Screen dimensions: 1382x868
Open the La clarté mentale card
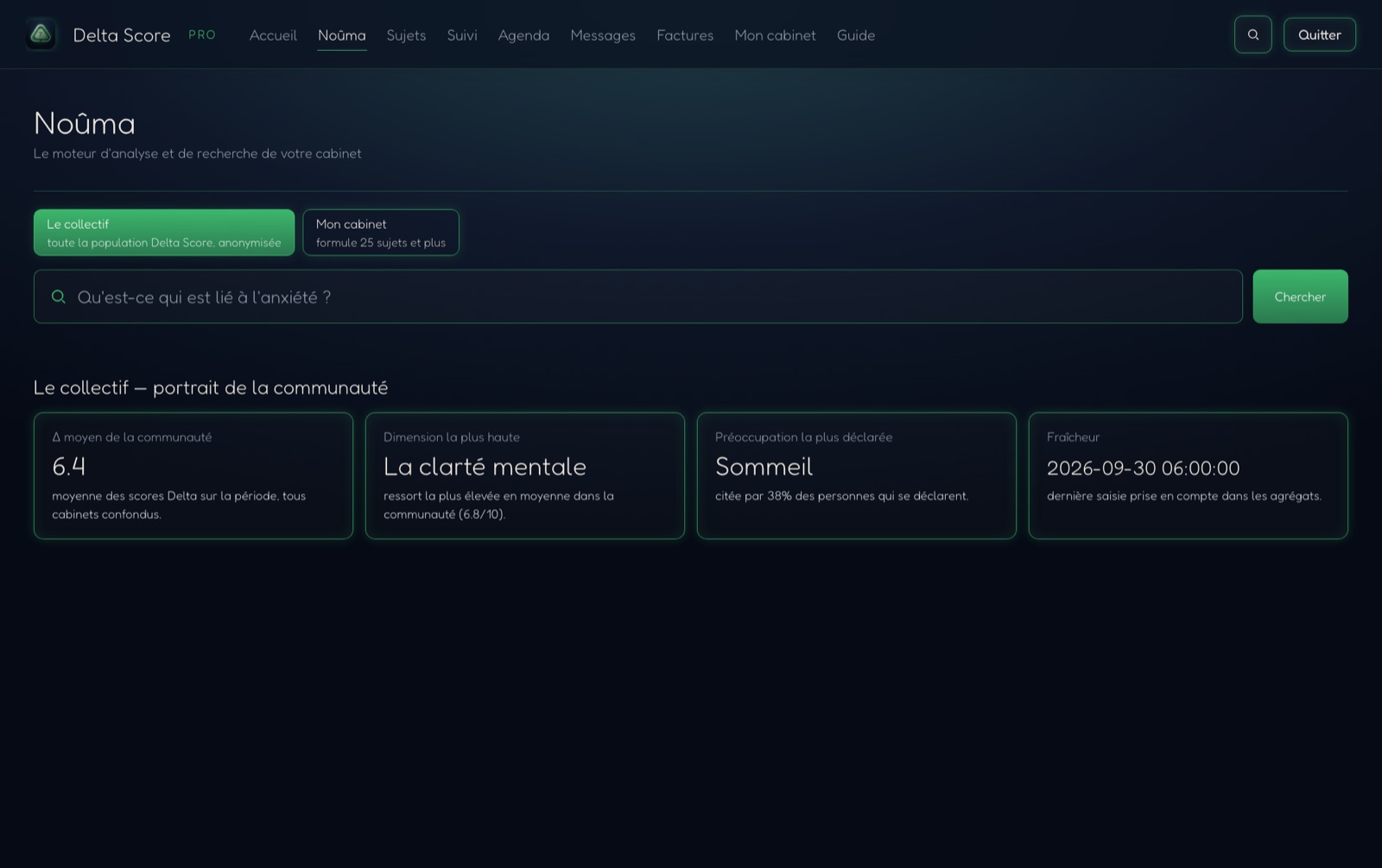tap(525, 475)
